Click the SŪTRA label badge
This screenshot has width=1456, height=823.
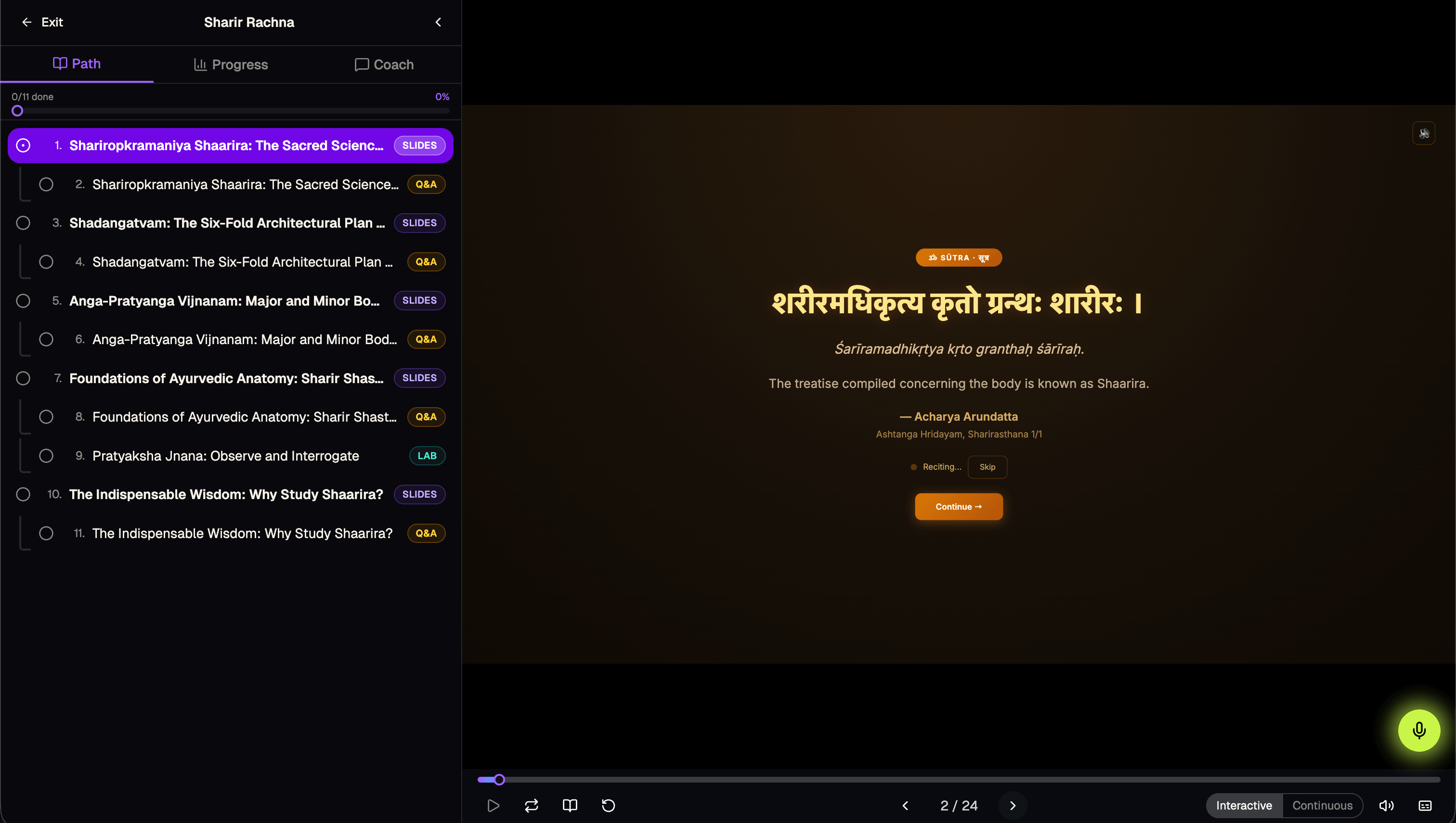click(959, 258)
